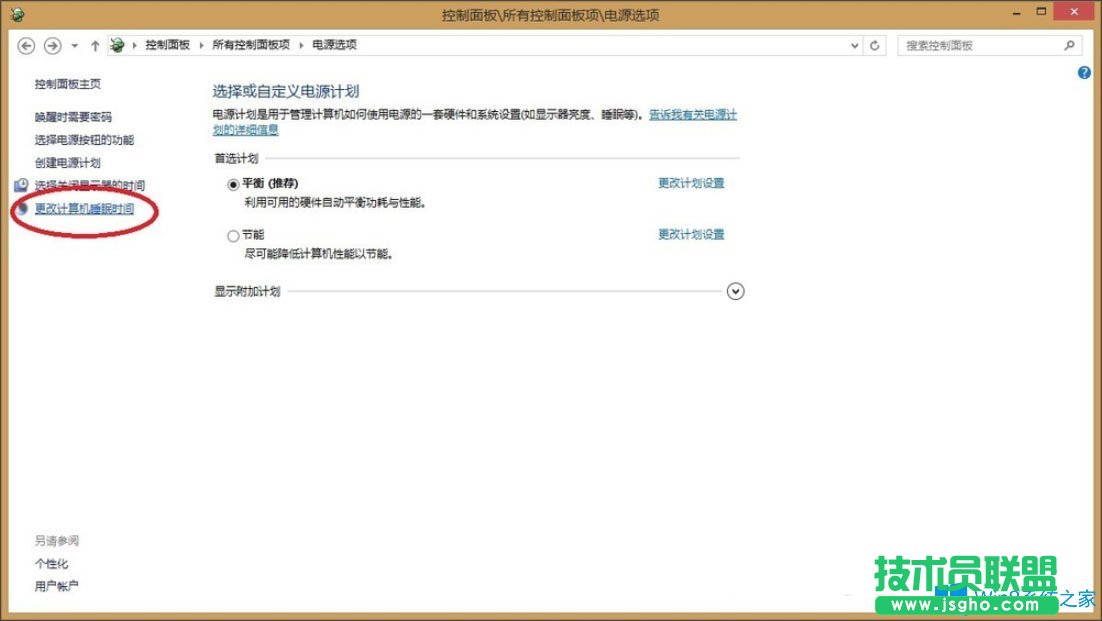Open help via the blue question mark icon
The image size is (1102, 621).
1083,72
